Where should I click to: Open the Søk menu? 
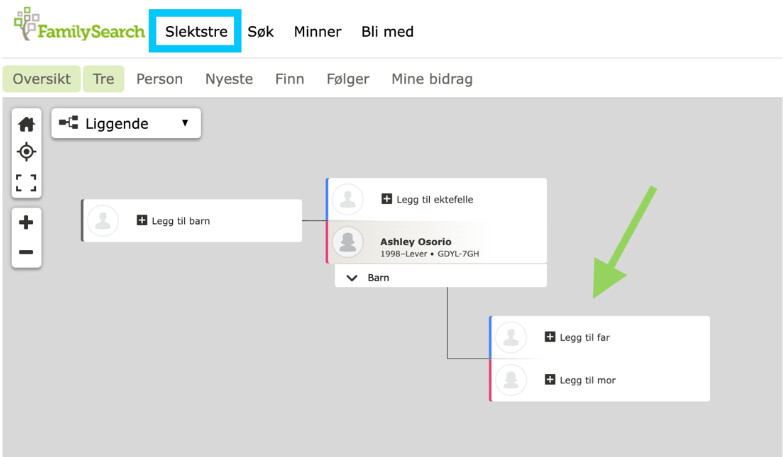coord(261,31)
